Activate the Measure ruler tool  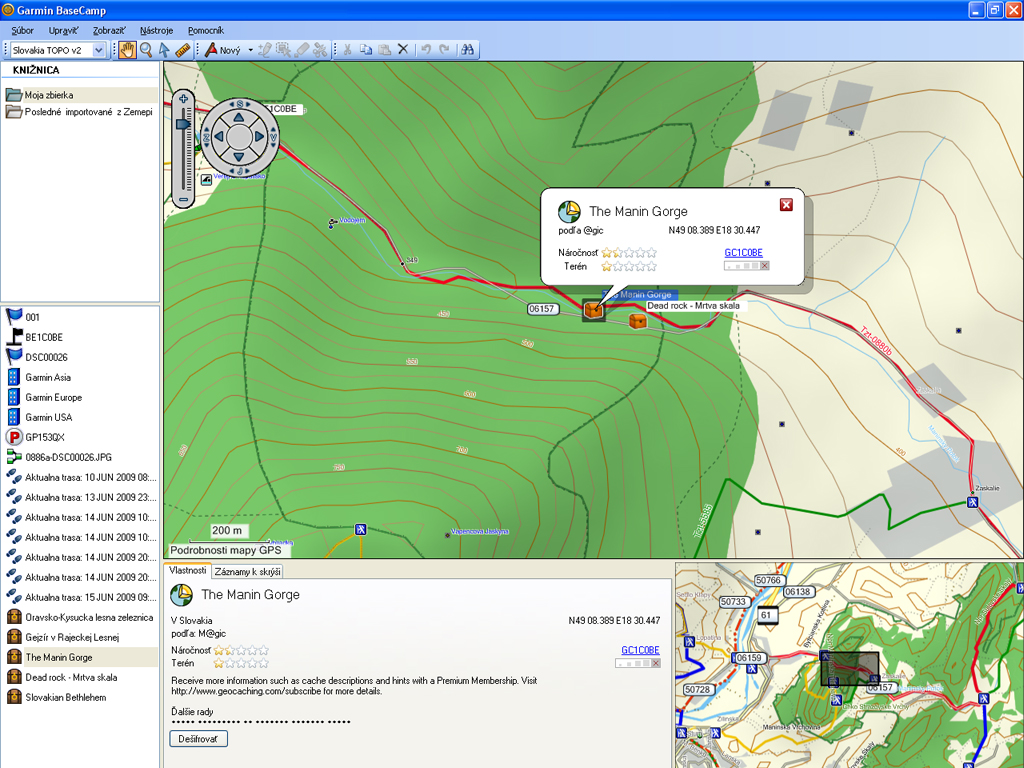click(183, 49)
